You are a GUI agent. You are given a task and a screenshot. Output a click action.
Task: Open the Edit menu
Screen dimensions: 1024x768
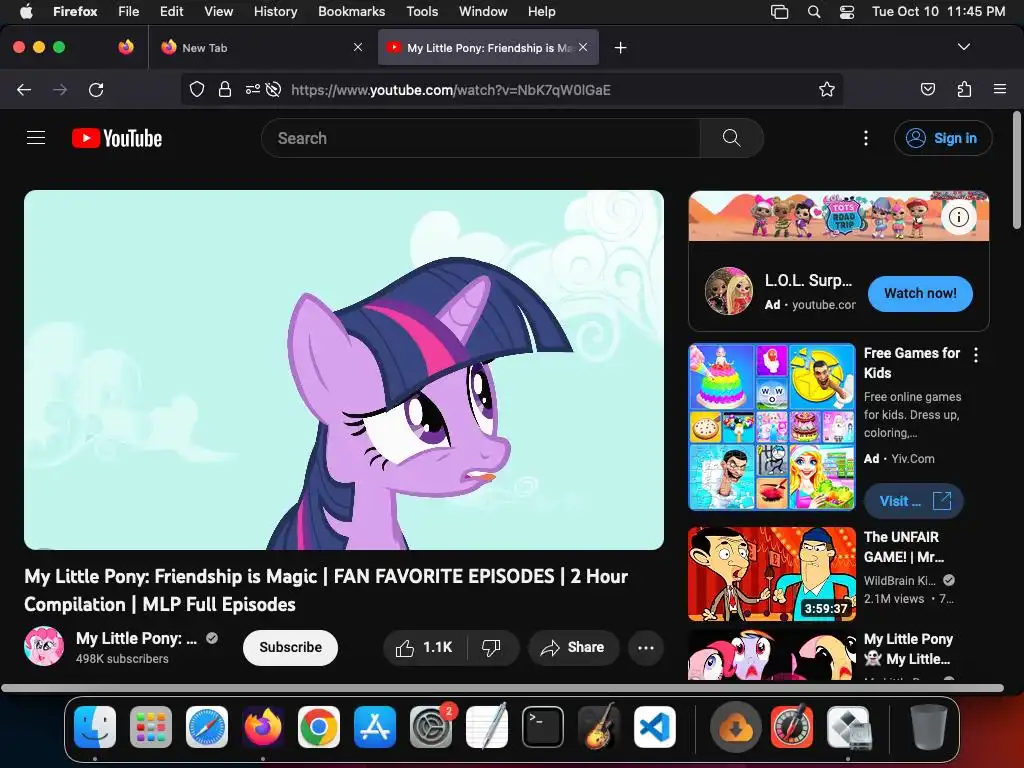(x=172, y=11)
